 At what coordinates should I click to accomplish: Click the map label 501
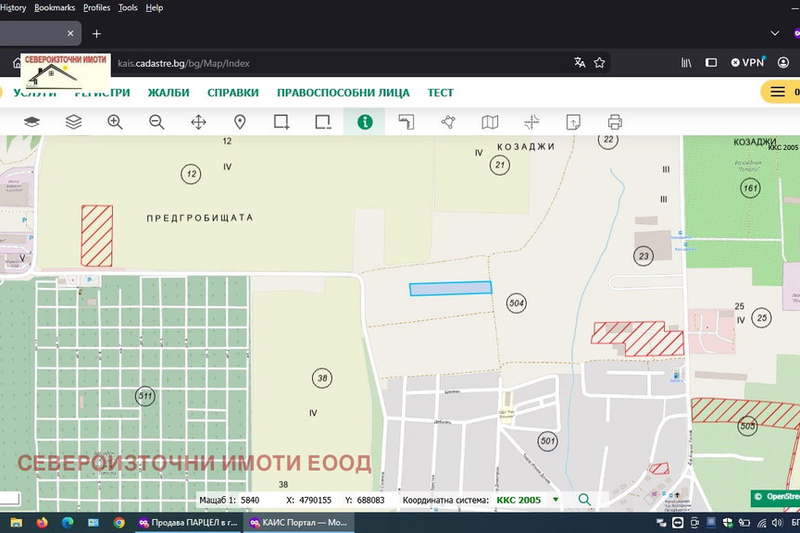pyautogui.click(x=547, y=441)
